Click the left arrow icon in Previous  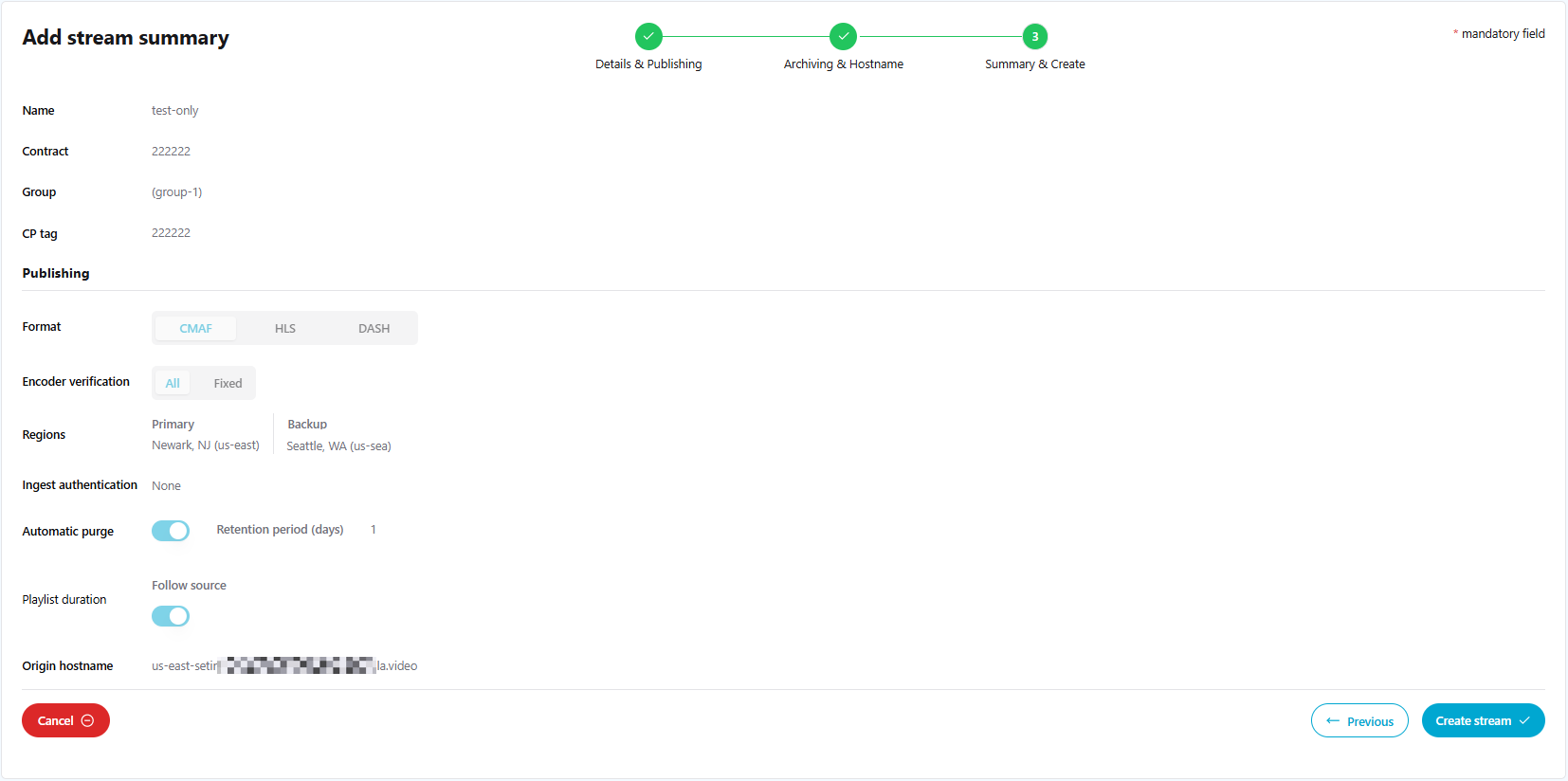tap(1333, 721)
